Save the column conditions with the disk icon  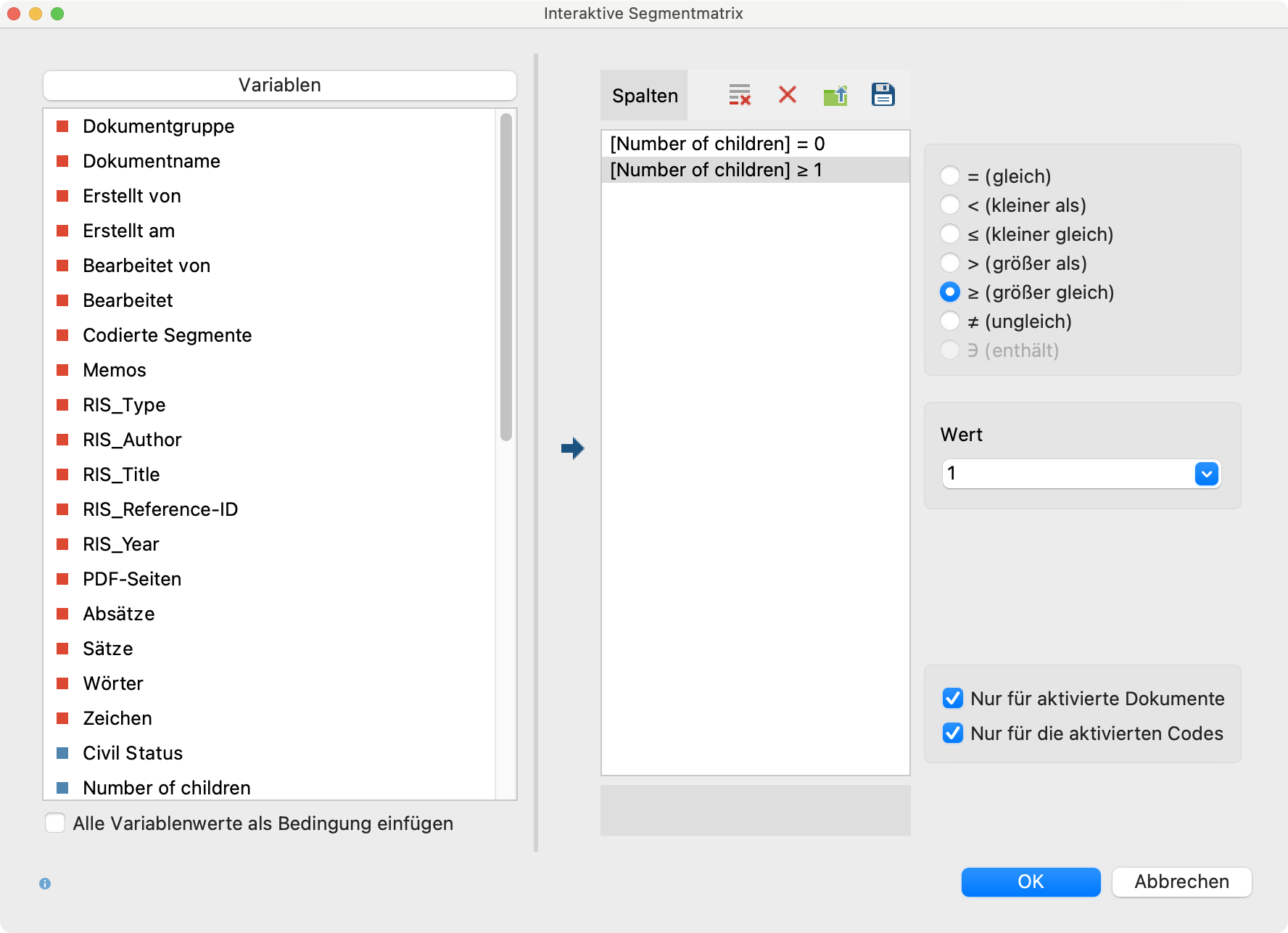(883, 94)
